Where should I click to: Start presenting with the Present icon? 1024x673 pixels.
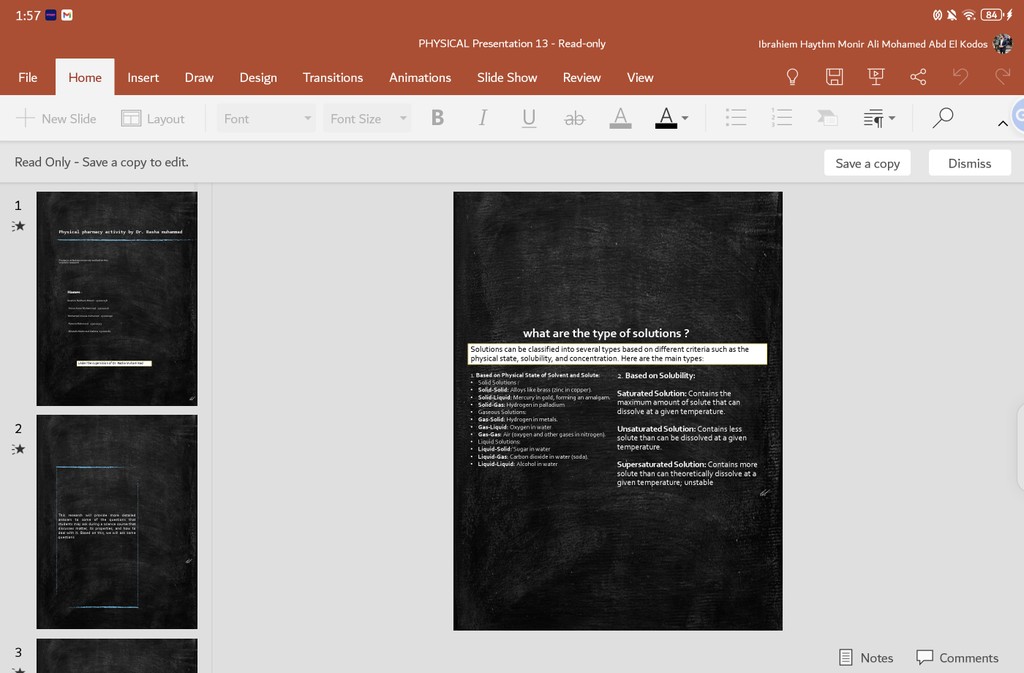[x=876, y=77]
